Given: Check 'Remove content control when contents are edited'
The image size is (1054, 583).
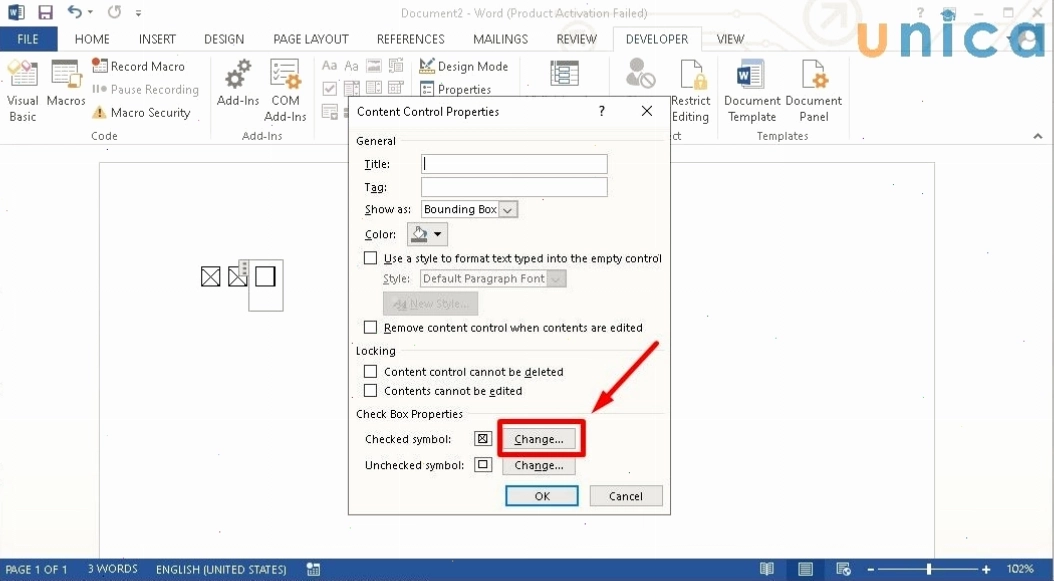Looking at the screenshot, I should coord(370,327).
